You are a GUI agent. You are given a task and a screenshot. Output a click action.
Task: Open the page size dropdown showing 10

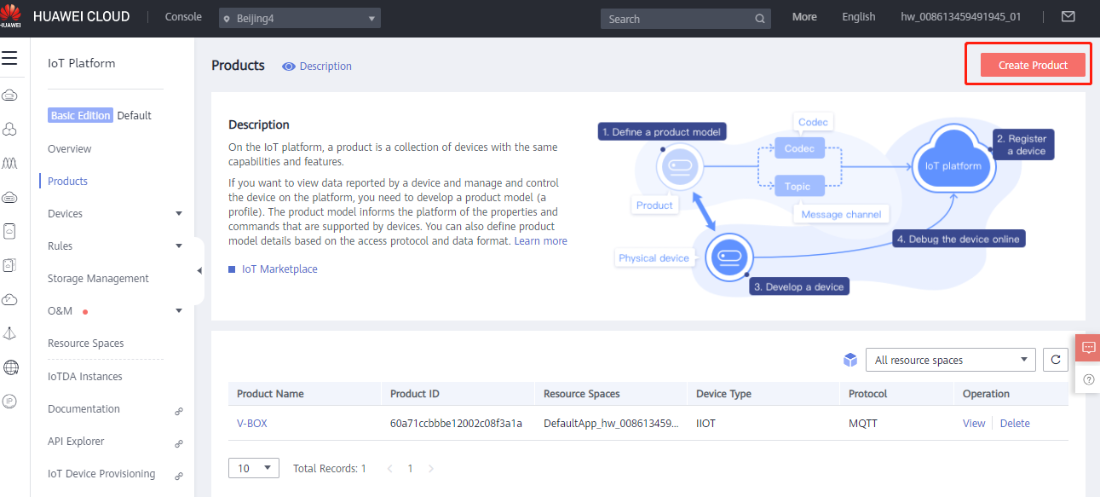coord(254,468)
